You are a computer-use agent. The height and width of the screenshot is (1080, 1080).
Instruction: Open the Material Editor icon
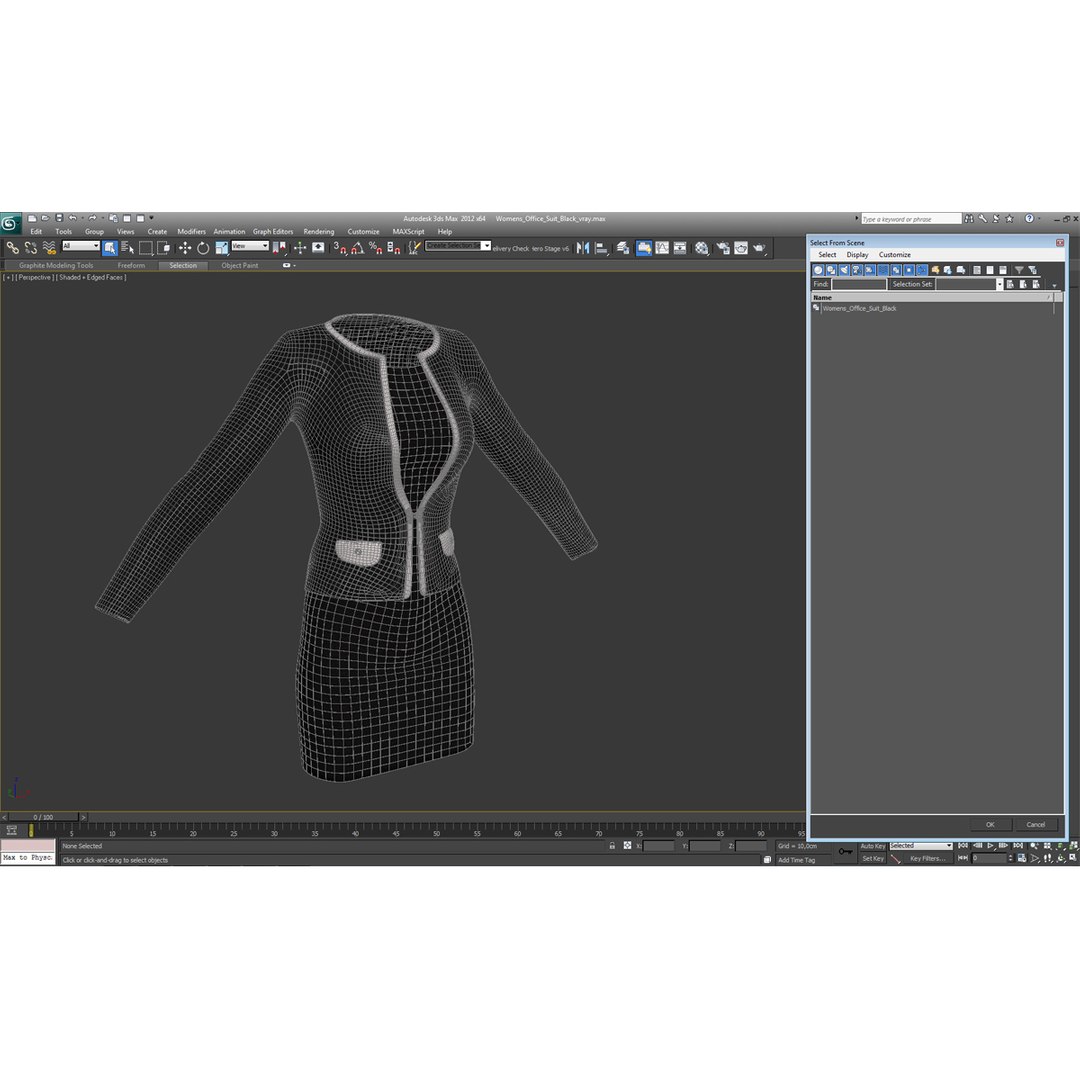coord(701,248)
